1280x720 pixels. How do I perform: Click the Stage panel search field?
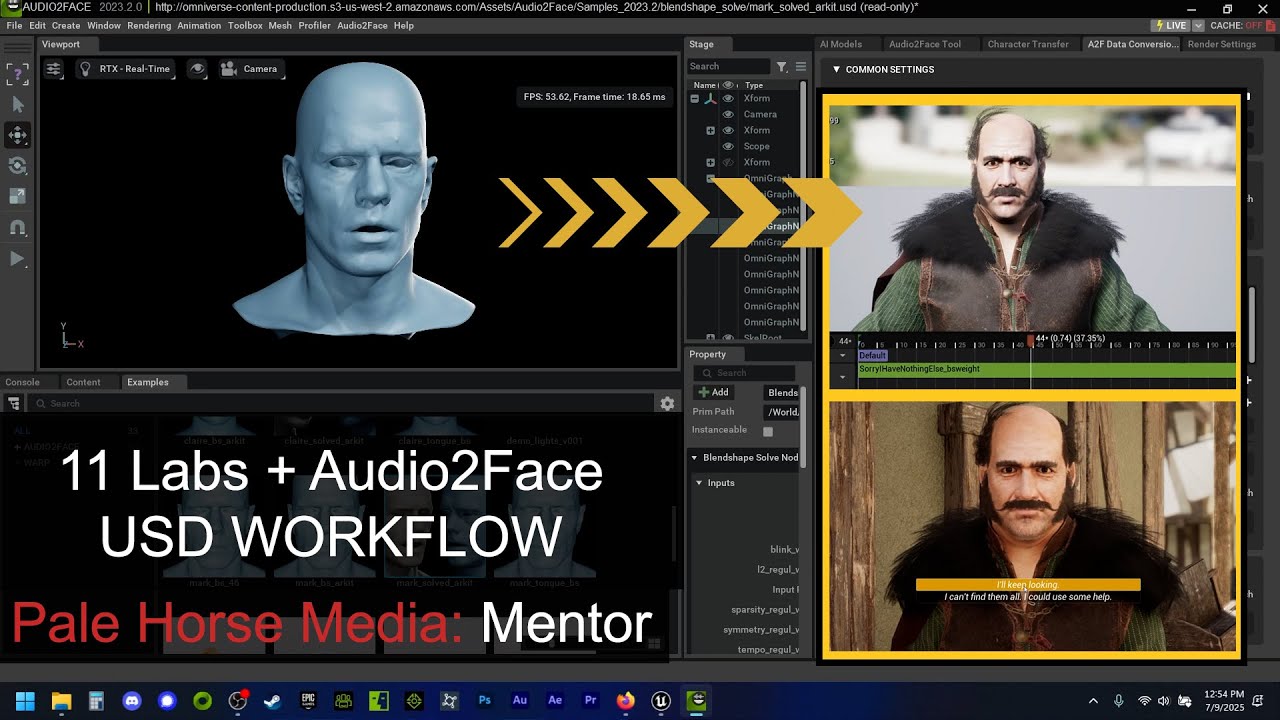728,66
